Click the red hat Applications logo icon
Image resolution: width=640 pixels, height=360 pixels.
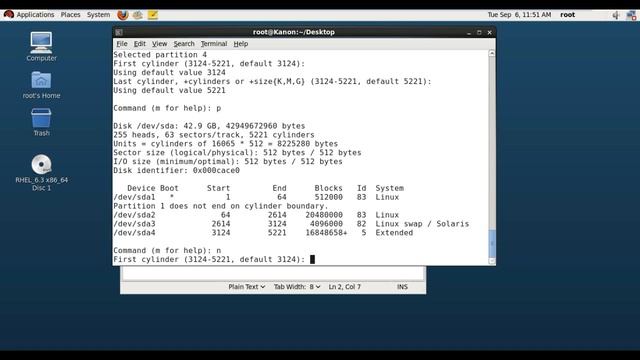(x=9, y=15)
